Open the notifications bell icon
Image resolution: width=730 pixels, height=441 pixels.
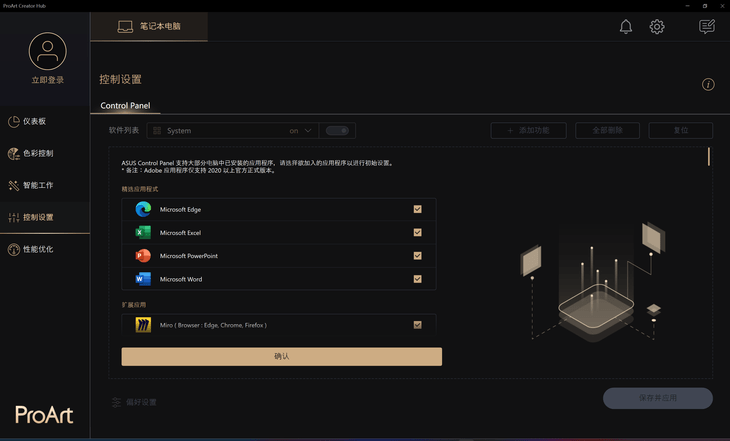coord(626,27)
